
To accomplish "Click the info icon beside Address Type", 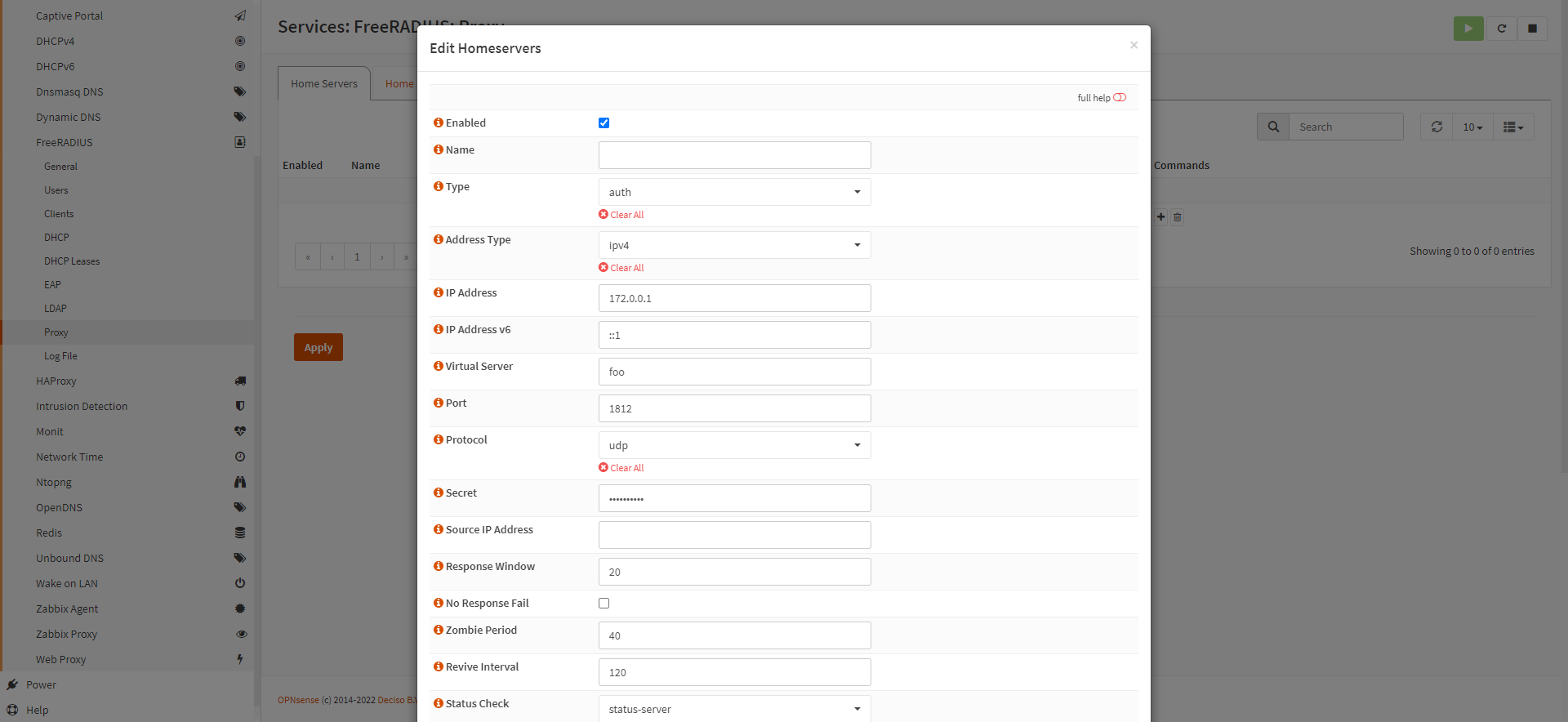I will 439,239.
